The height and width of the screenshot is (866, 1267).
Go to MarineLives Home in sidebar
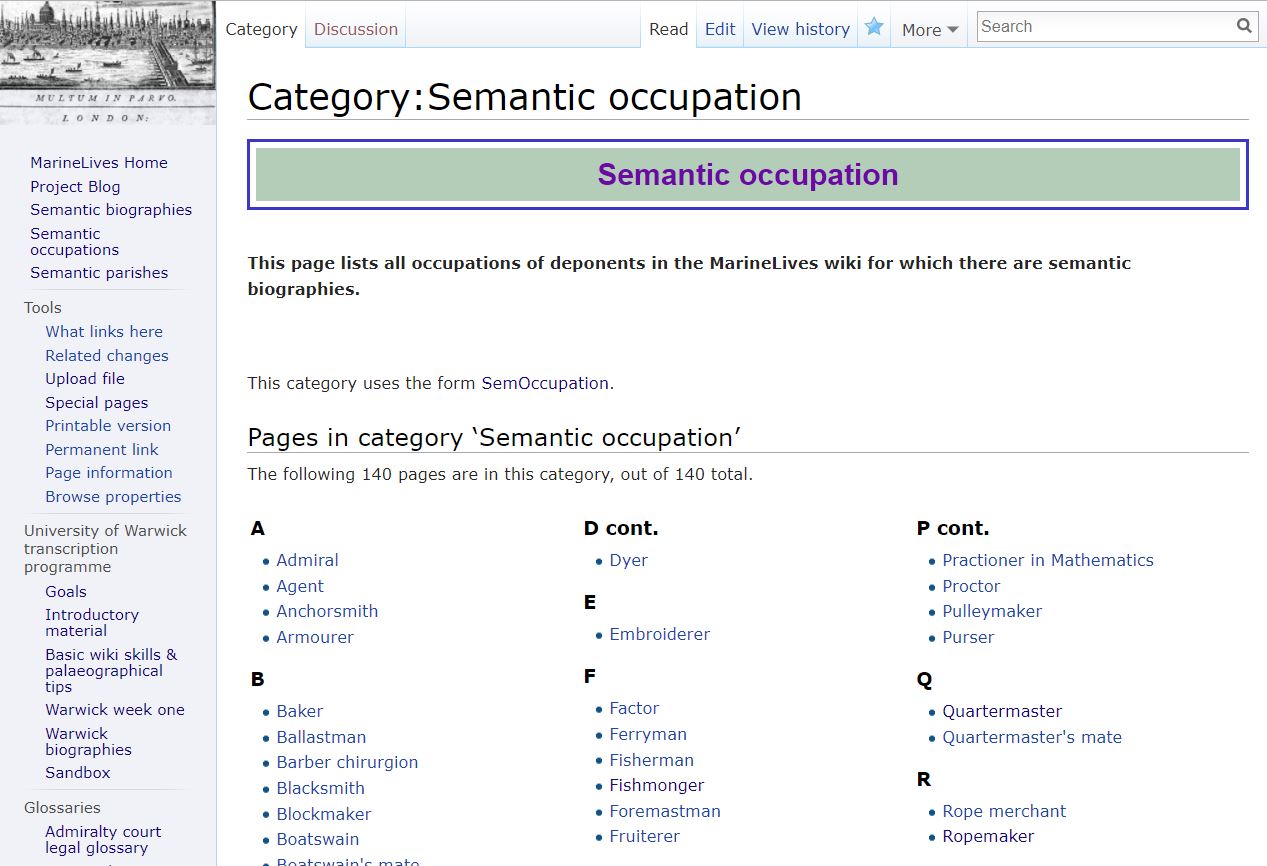click(99, 162)
